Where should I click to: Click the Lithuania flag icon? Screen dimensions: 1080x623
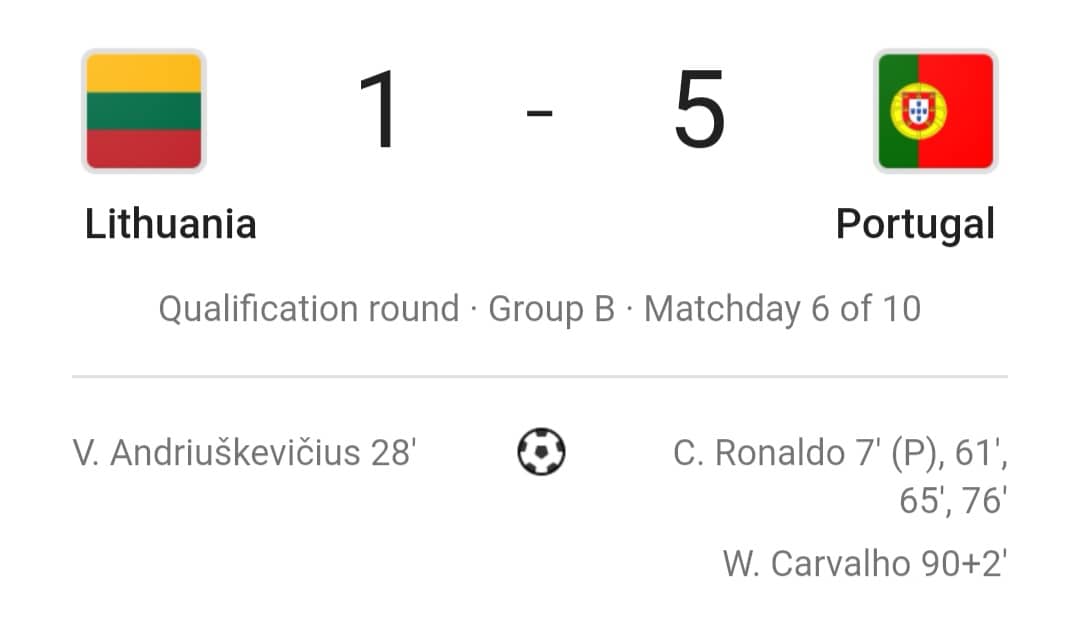pos(144,111)
